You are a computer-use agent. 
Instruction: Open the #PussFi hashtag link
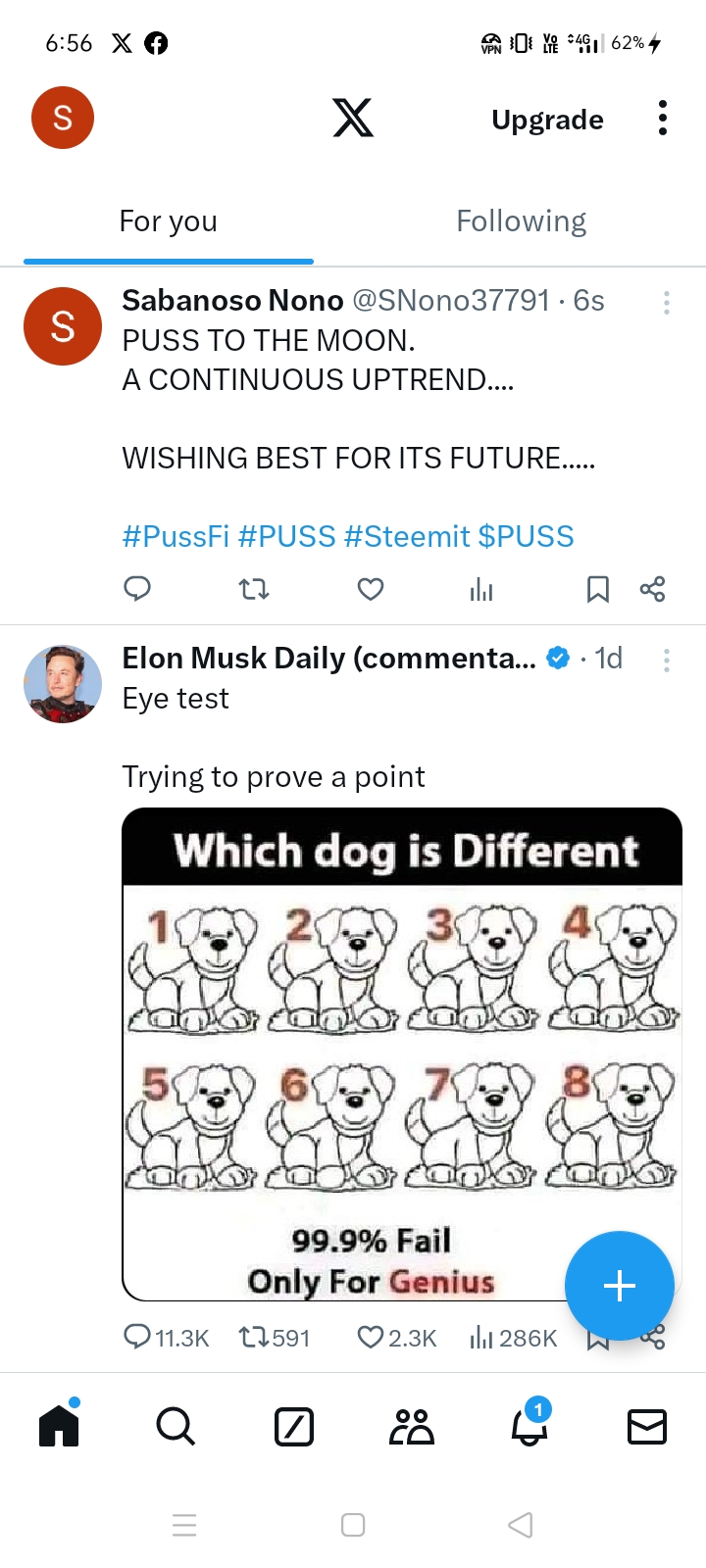tap(176, 537)
